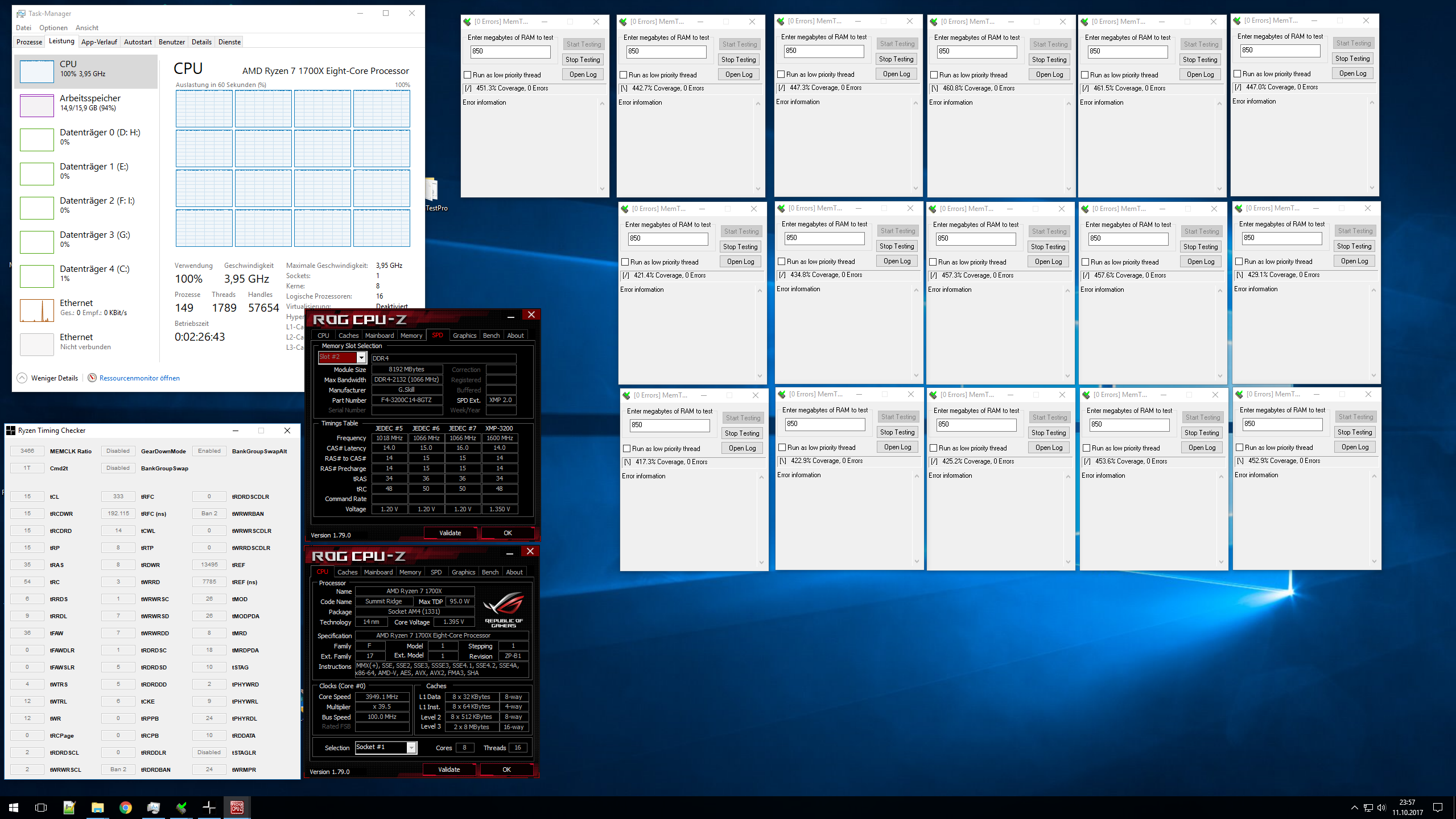Tick low priority thread in 452.9% MemTest

tap(1239, 448)
